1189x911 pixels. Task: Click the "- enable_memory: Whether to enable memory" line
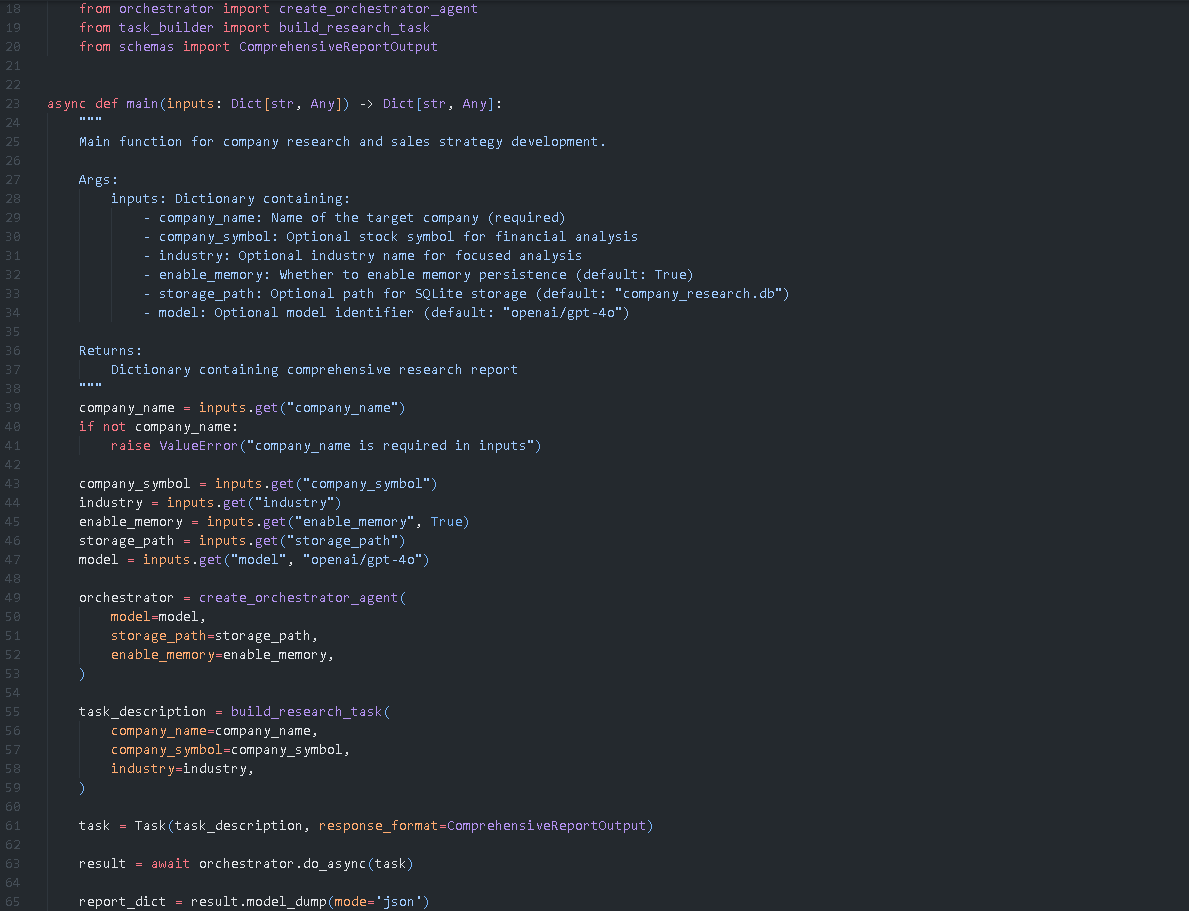(x=419, y=275)
